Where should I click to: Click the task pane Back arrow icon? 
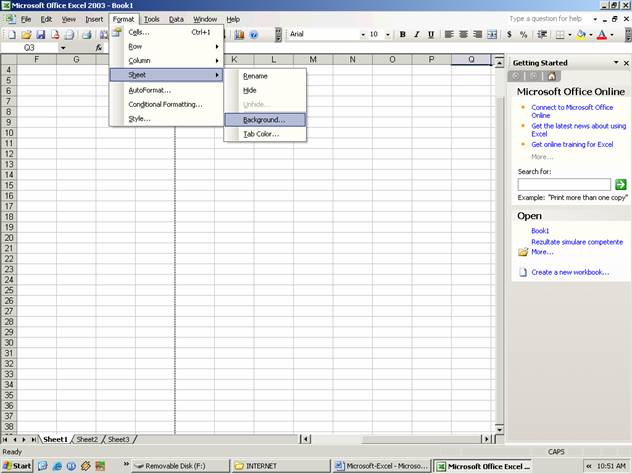tap(516, 76)
